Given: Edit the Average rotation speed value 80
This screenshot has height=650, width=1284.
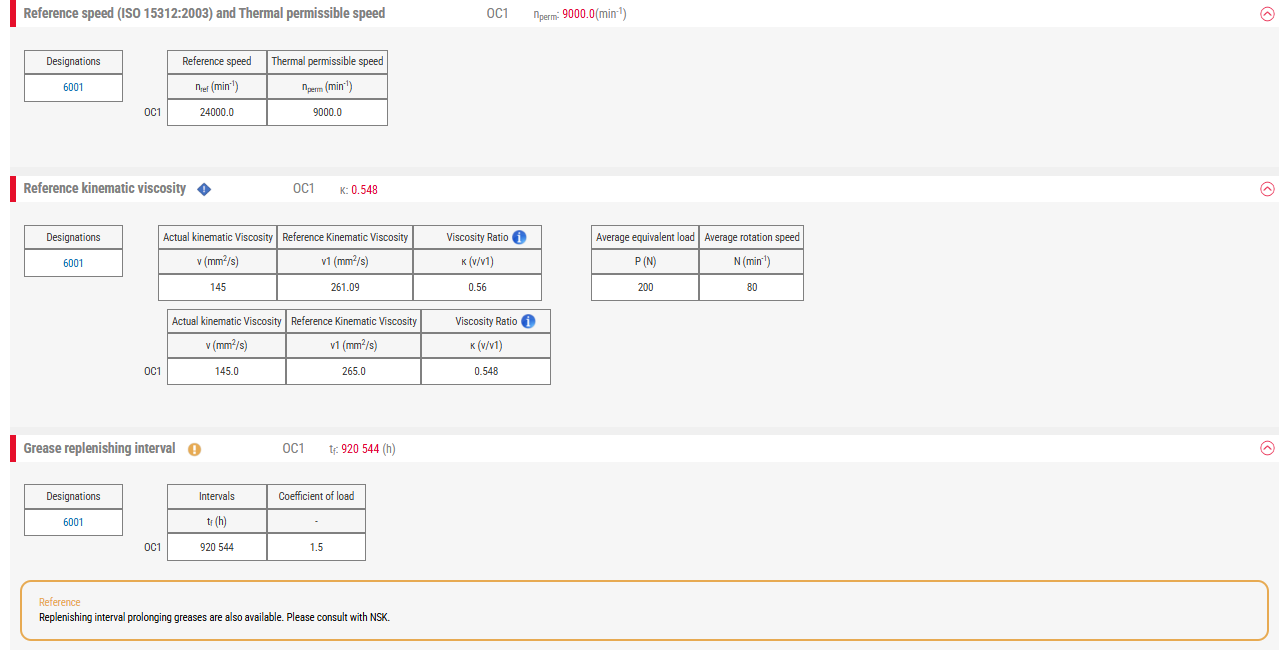Looking at the screenshot, I should click(751, 287).
